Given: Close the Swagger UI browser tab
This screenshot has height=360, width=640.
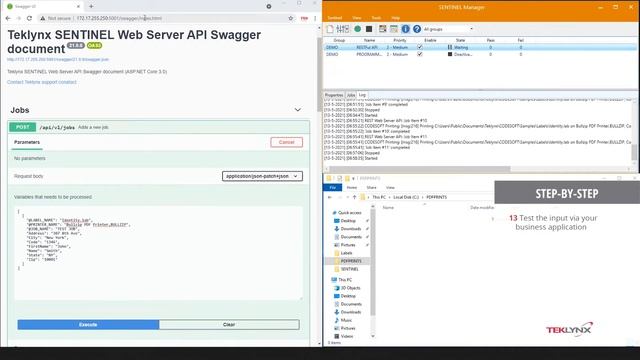Looking at the screenshot, I should tap(78, 7).
